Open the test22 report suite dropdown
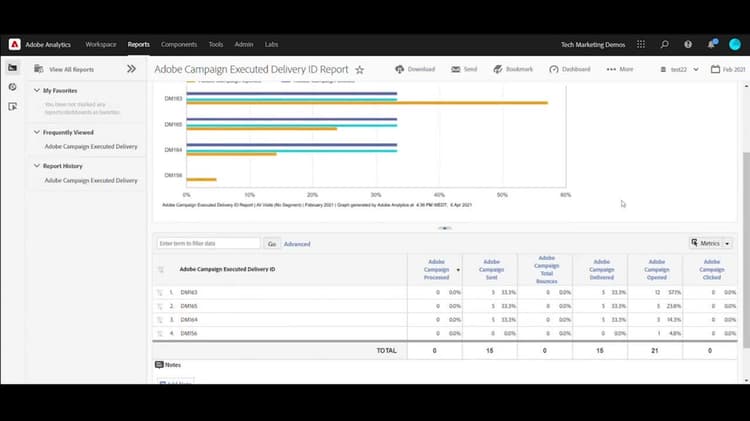Viewport: 750px width, 421px height. click(x=679, y=69)
